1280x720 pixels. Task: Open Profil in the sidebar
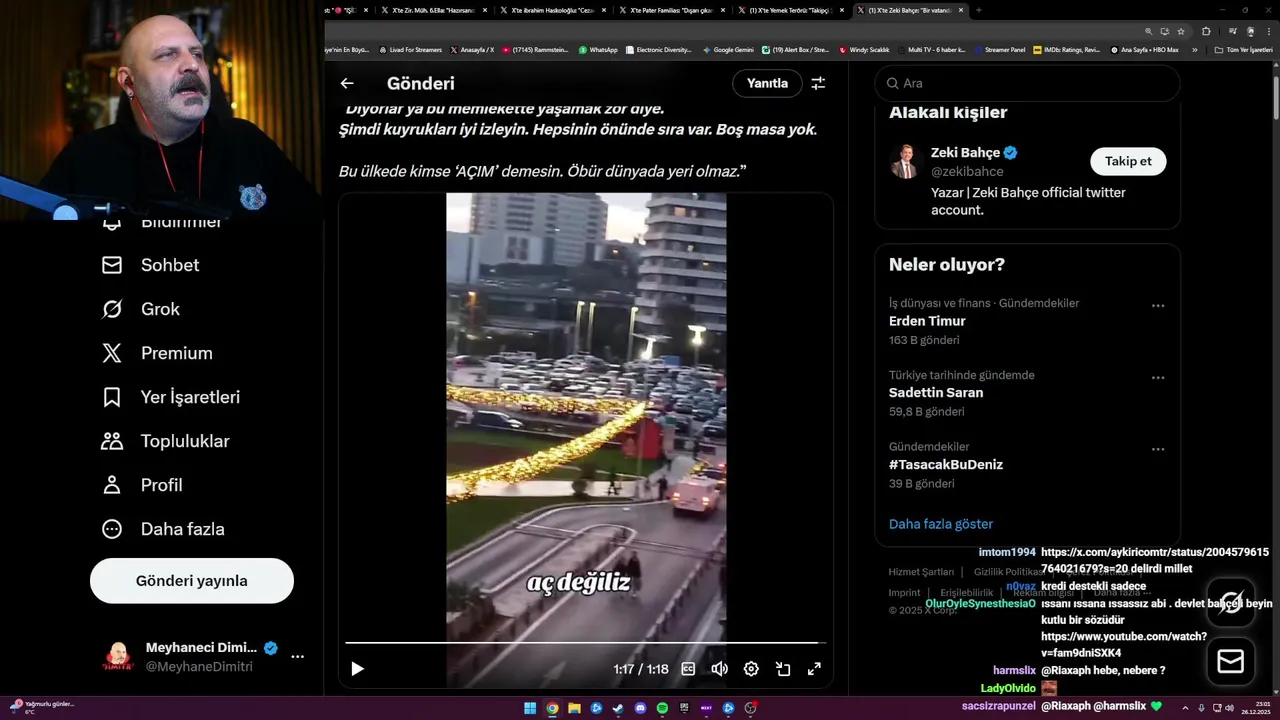(142, 485)
